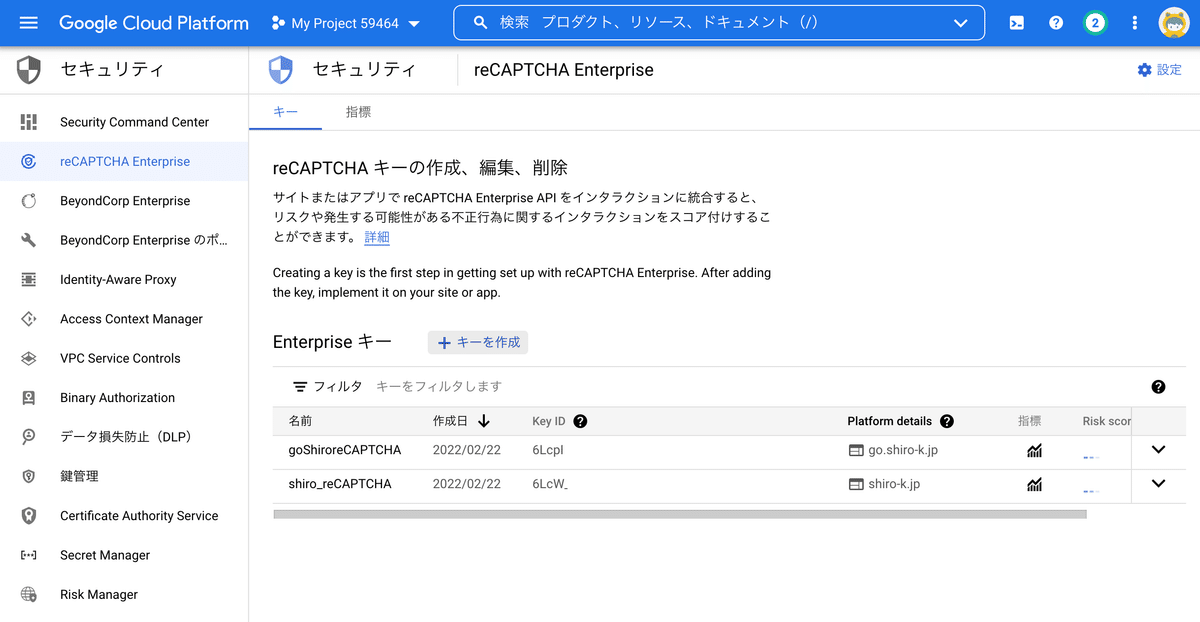Click BeyondCorp Enterprise sidebar icon
This screenshot has width=1200, height=622.
click(29, 201)
